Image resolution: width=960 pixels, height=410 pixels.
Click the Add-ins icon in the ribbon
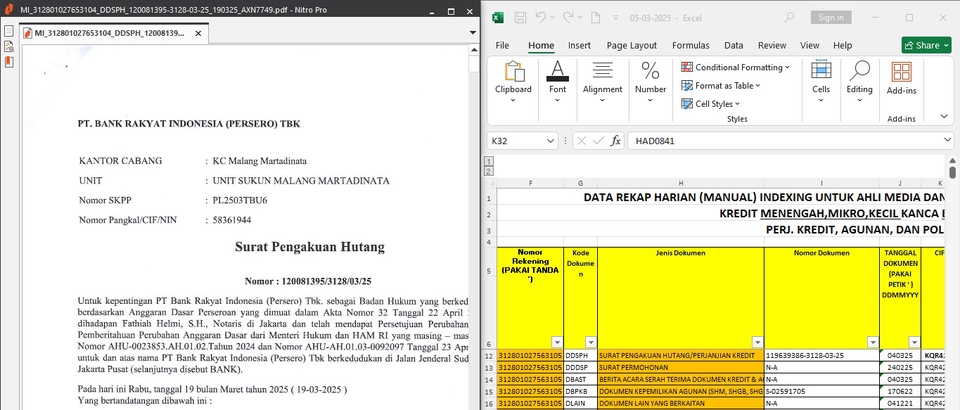[x=901, y=78]
